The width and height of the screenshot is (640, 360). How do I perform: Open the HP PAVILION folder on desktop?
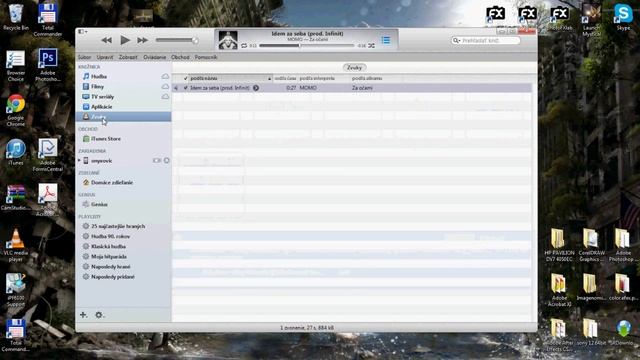tap(559, 245)
